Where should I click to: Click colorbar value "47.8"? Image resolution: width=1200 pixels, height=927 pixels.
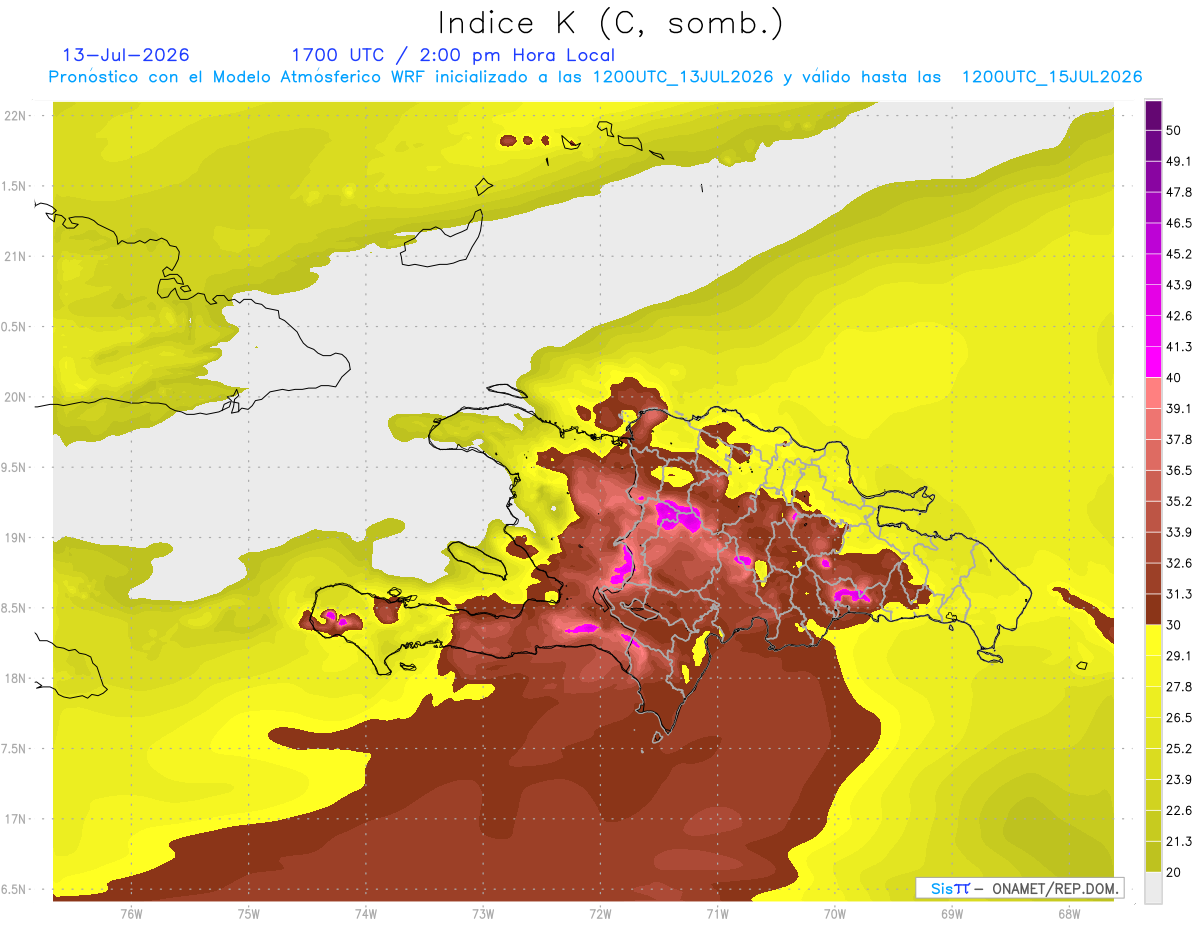[1179, 192]
